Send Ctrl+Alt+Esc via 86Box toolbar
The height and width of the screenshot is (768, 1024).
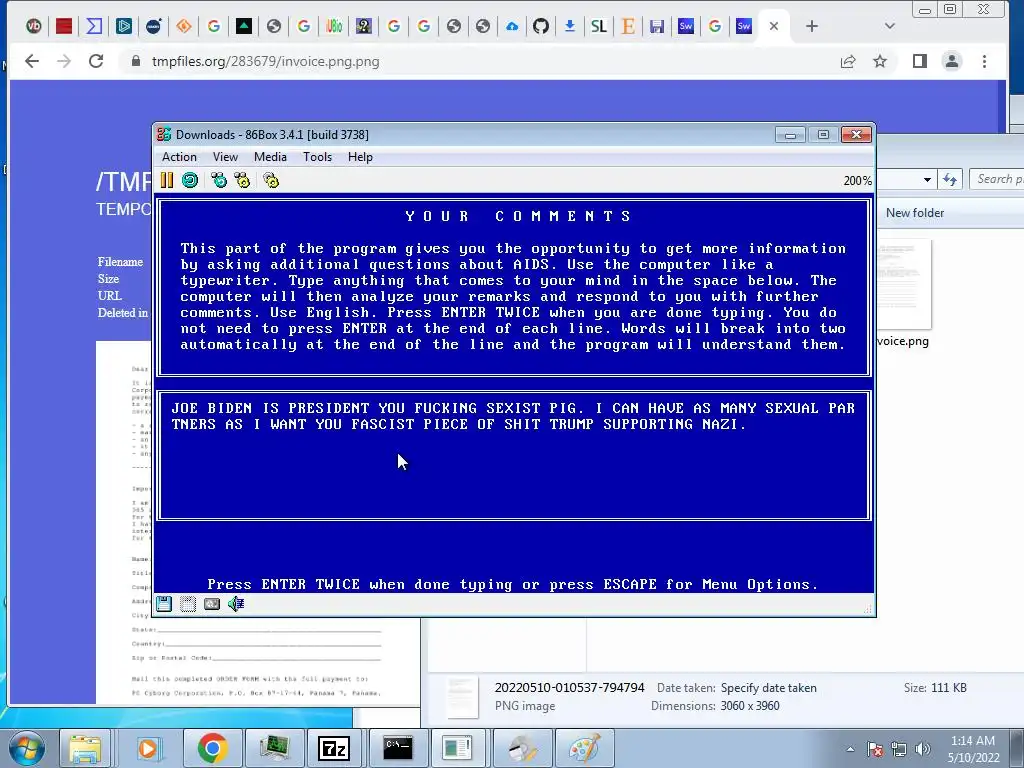click(x=242, y=180)
